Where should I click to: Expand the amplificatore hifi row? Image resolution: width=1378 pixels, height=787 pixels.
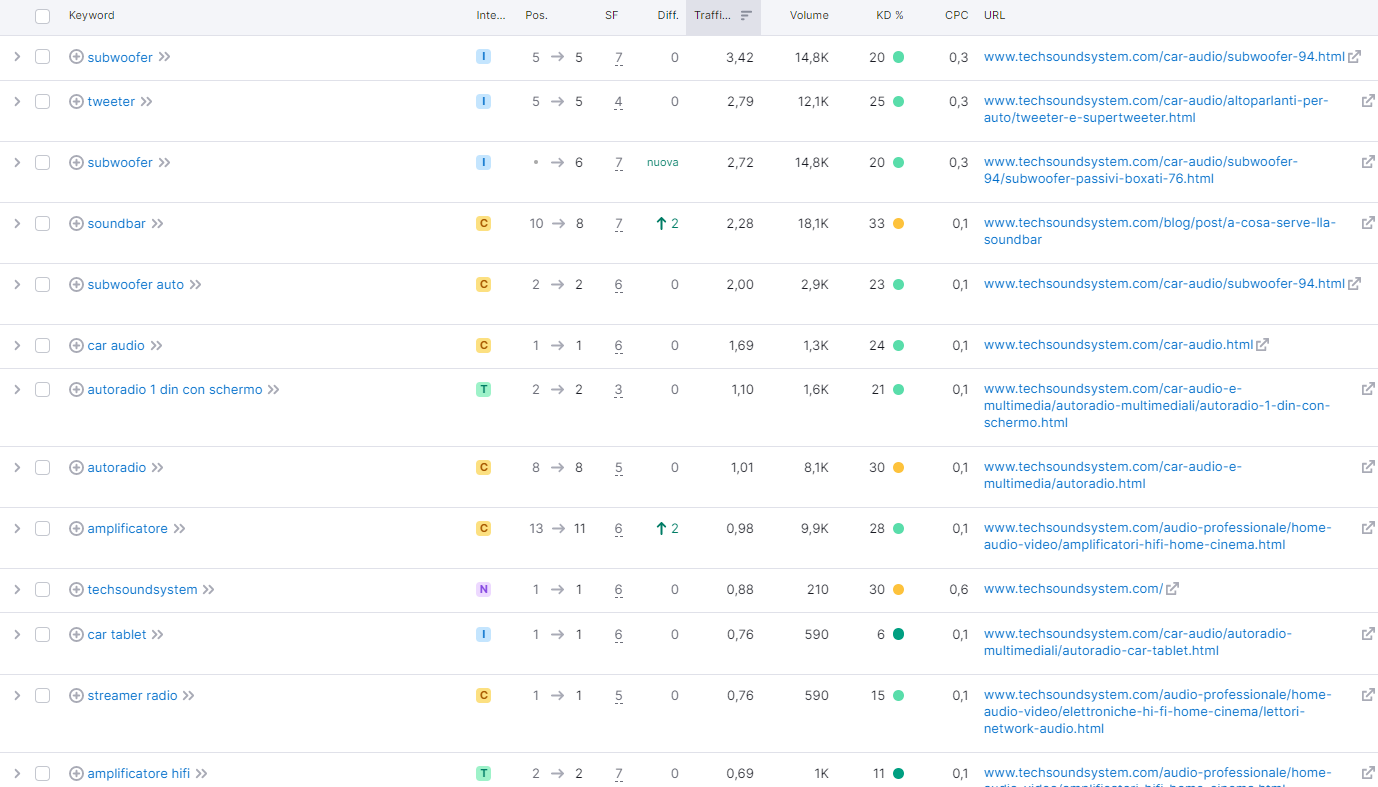pyautogui.click(x=16, y=773)
